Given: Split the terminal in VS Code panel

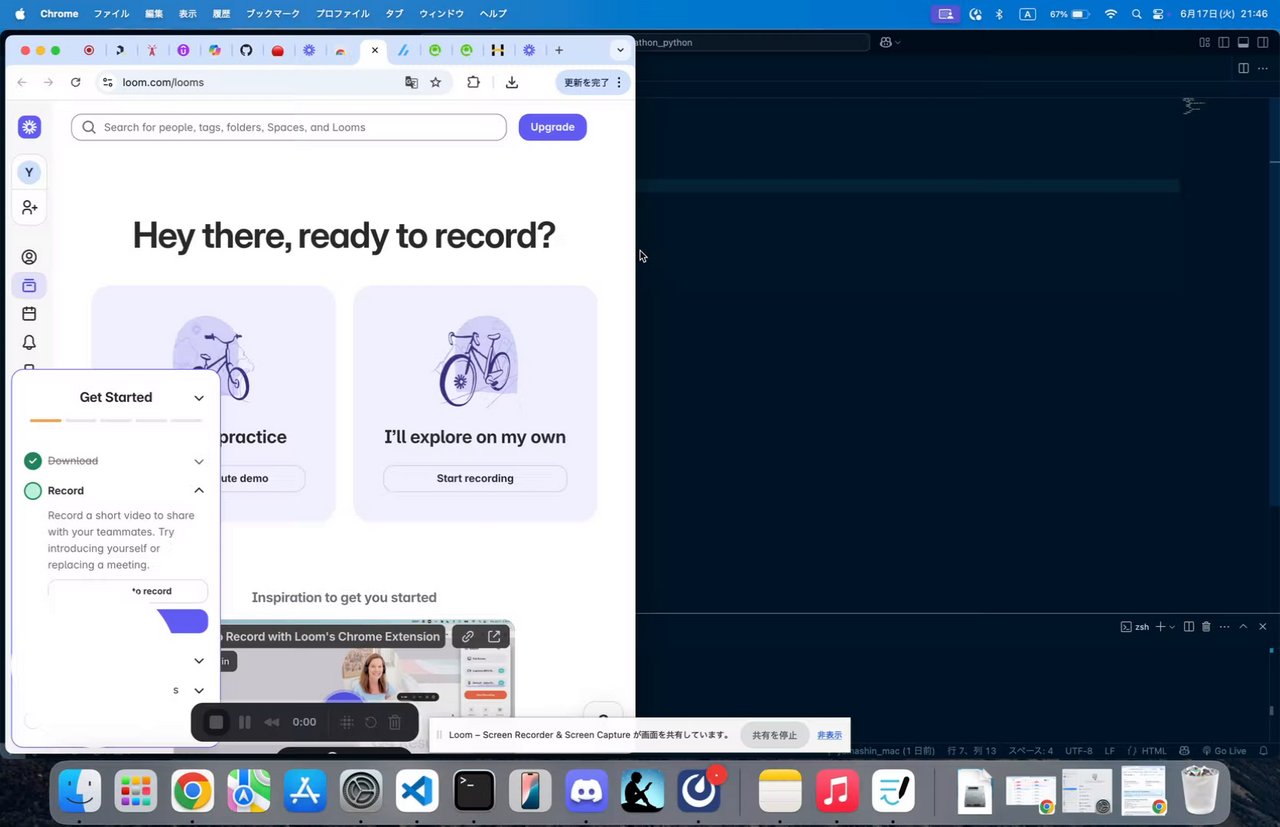Looking at the screenshot, I should point(1189,626).
